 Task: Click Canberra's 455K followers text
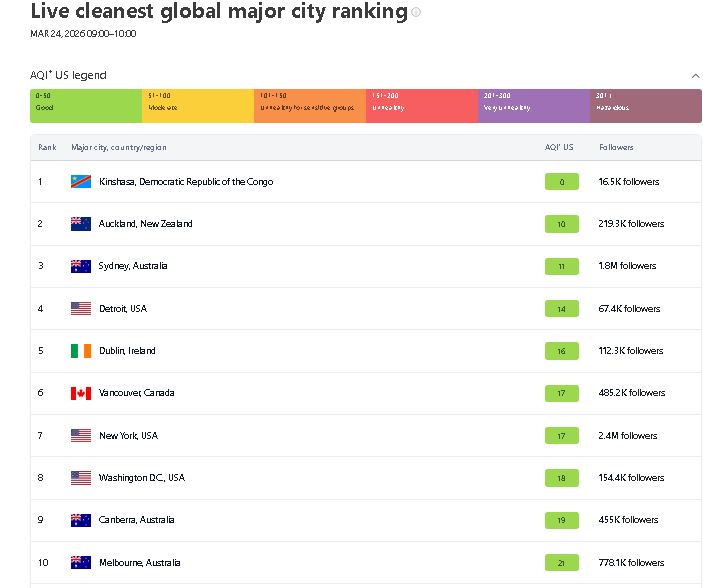pos(628,520)
